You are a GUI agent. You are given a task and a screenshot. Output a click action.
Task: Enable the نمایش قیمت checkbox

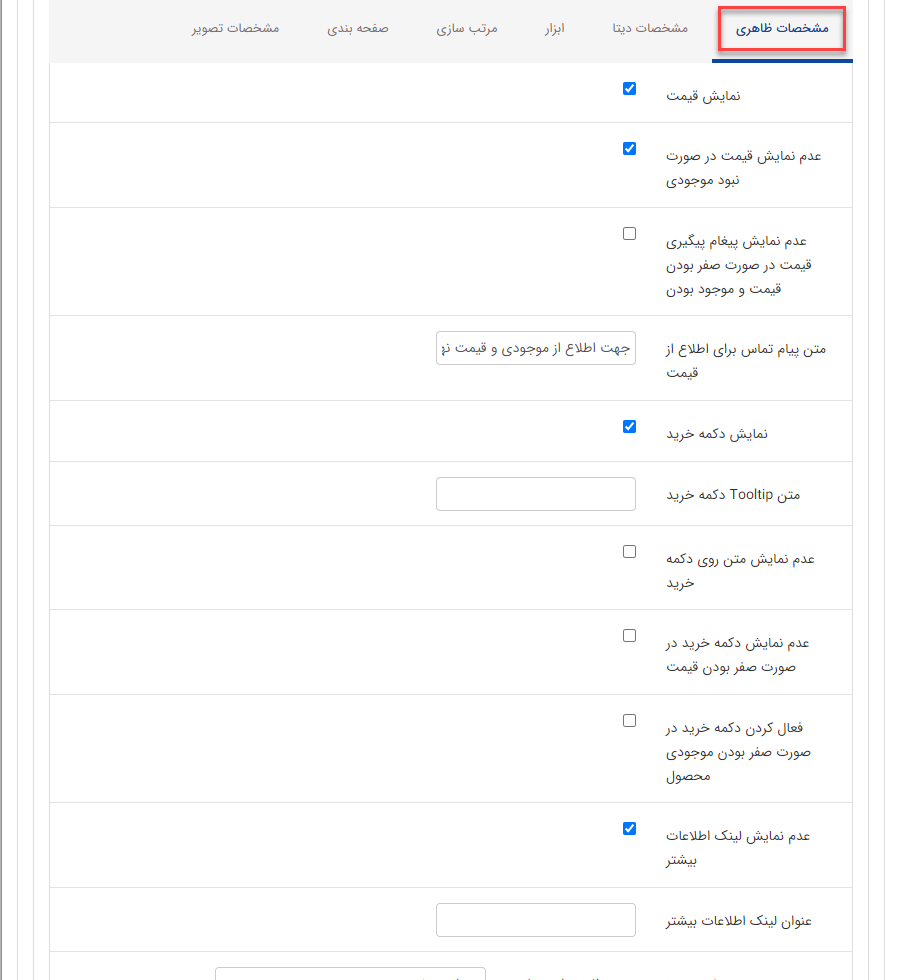coord(629,88)
